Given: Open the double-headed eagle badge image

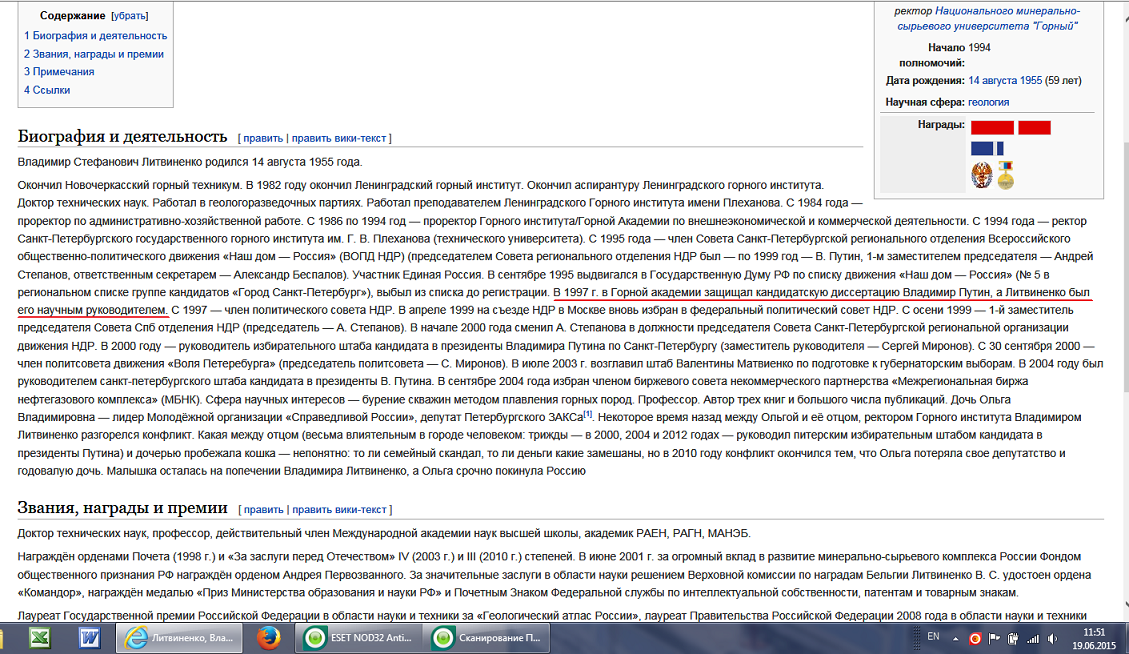Looking at the screenshot, I should click(x=981, y=175).
